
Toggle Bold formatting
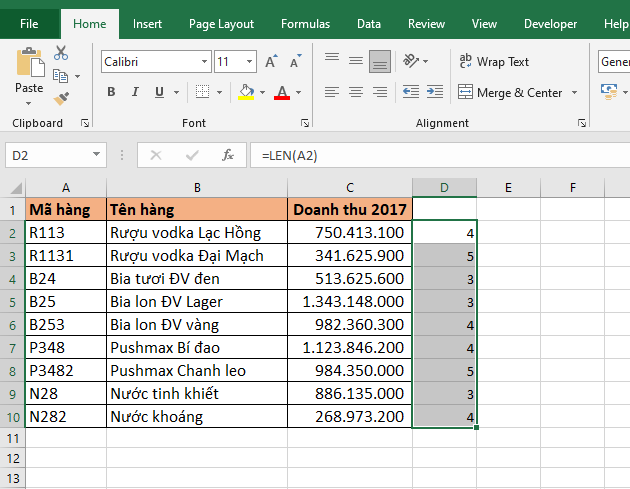[111, 92]
